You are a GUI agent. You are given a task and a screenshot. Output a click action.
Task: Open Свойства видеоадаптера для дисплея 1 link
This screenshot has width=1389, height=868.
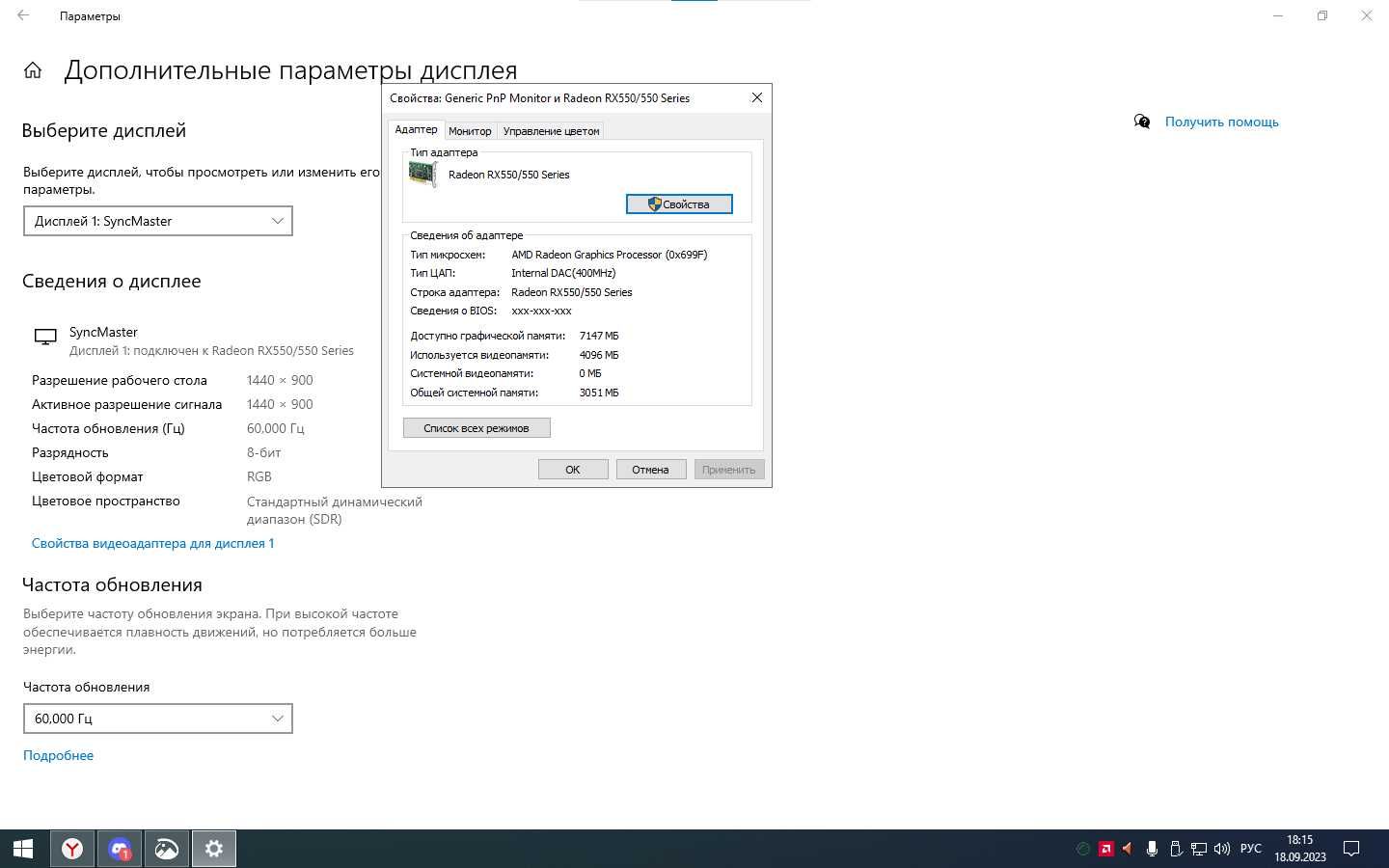pyautogui.click(x=152, y=543)
